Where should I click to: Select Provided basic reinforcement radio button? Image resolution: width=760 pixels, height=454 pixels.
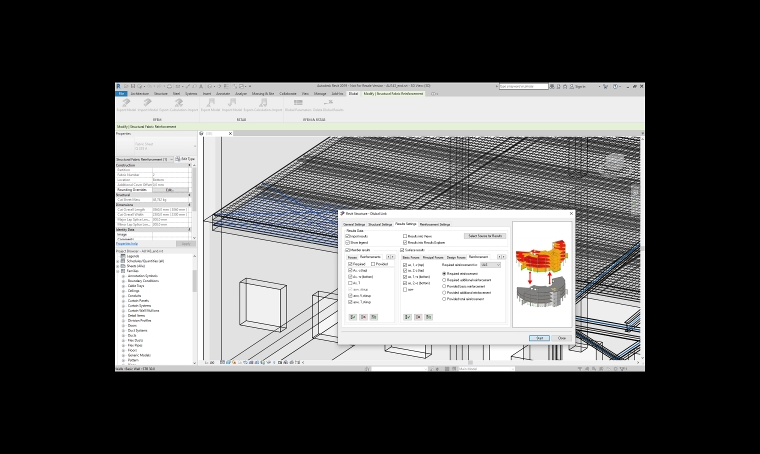[x=444, y=286]
